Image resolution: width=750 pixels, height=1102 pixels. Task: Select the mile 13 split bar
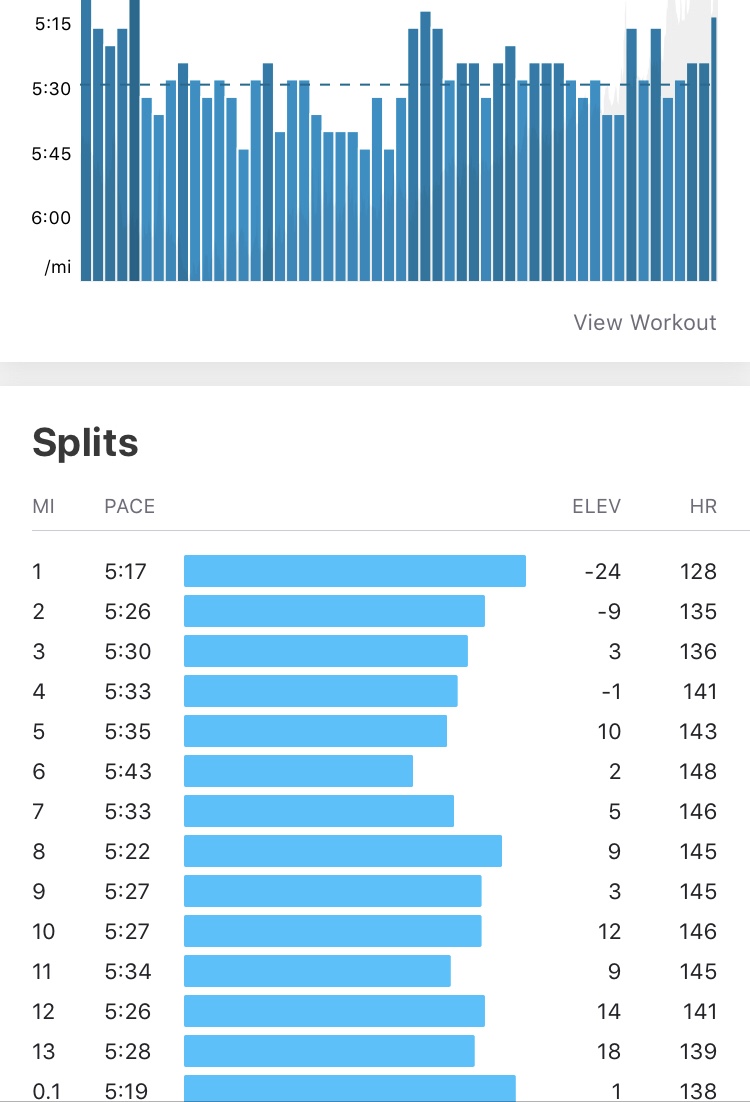pos(329,1051)
